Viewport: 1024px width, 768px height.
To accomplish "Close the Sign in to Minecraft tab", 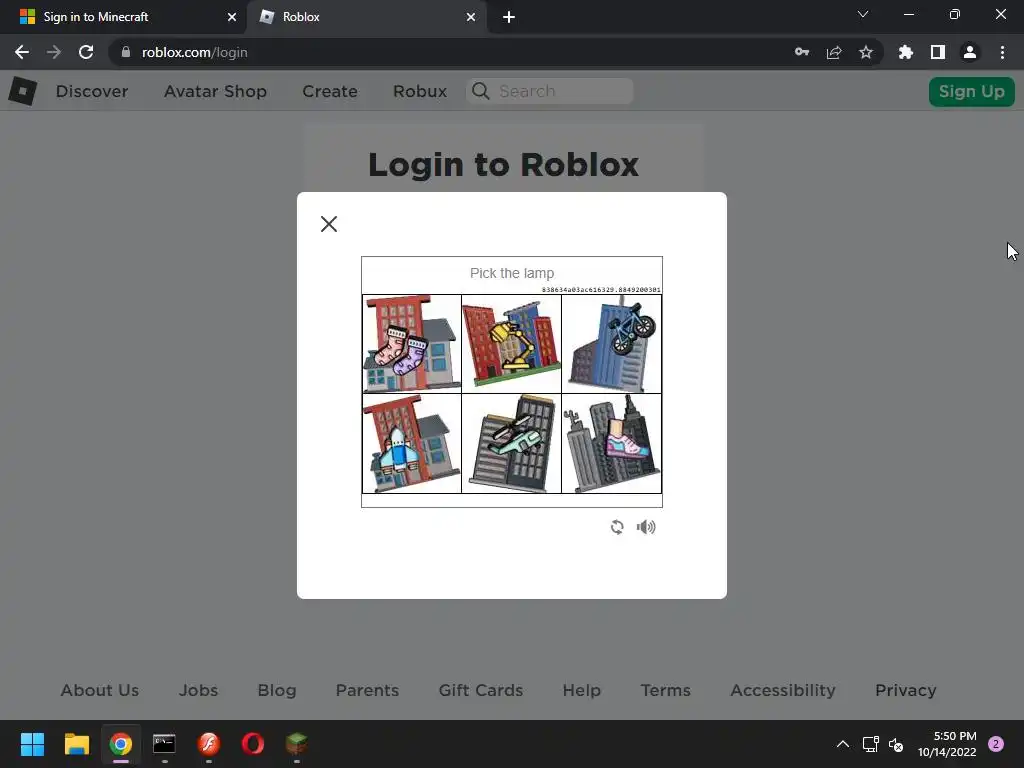I will (232, 17).
